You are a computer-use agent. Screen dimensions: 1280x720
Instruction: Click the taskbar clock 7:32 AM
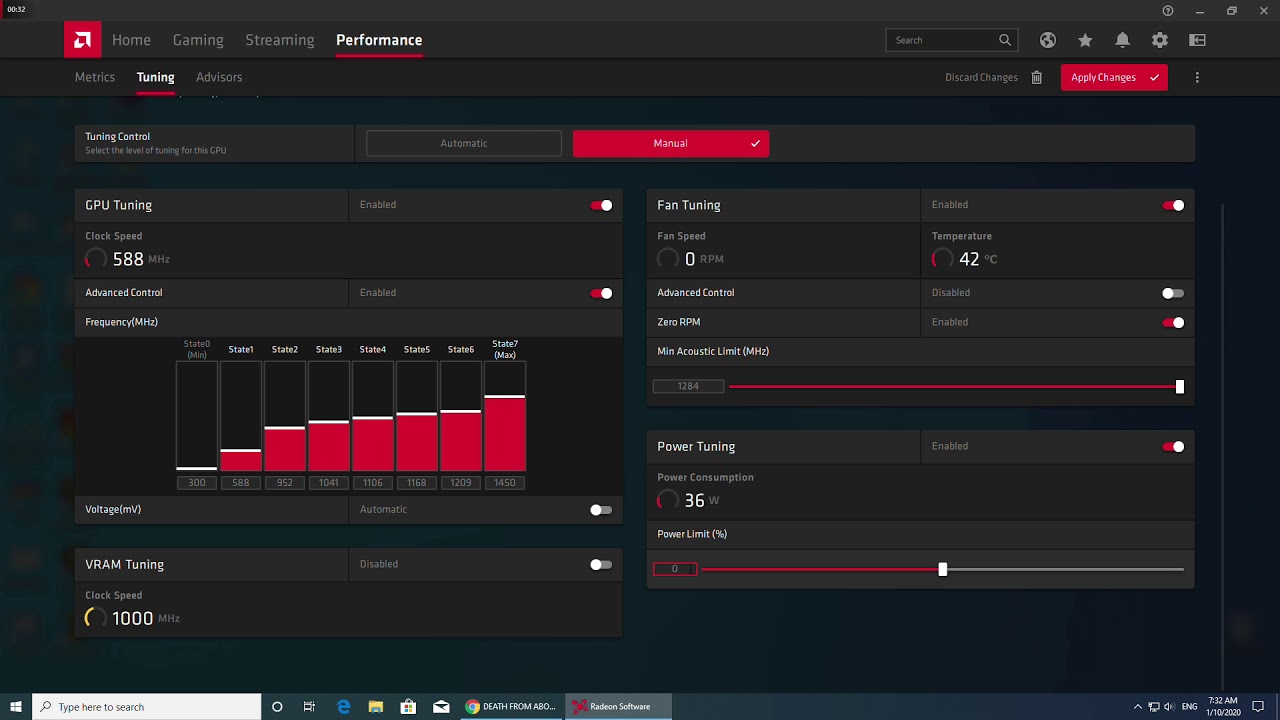(1221, 707)
